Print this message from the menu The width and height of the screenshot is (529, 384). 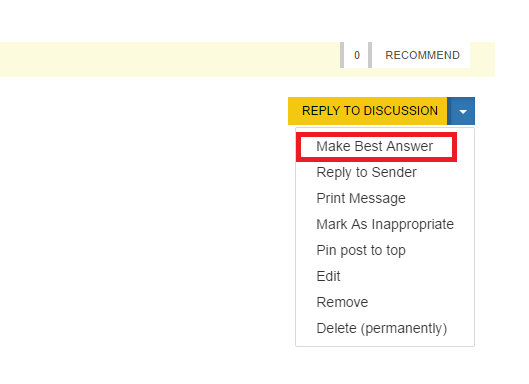(x=361, y=198)
